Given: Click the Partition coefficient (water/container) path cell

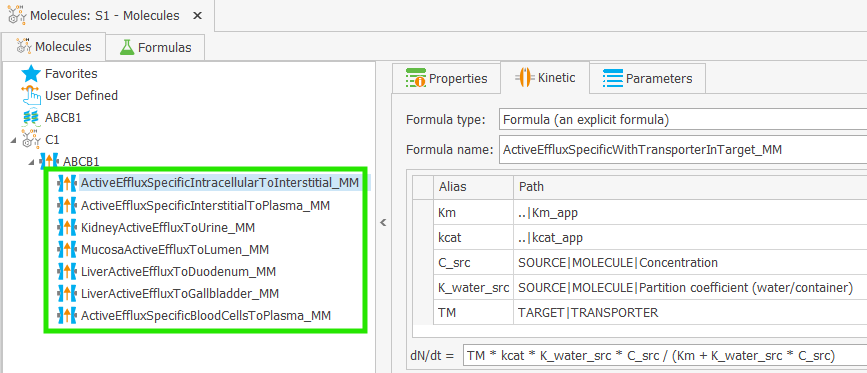Looking at the screenshot, I should pos(690,287).
